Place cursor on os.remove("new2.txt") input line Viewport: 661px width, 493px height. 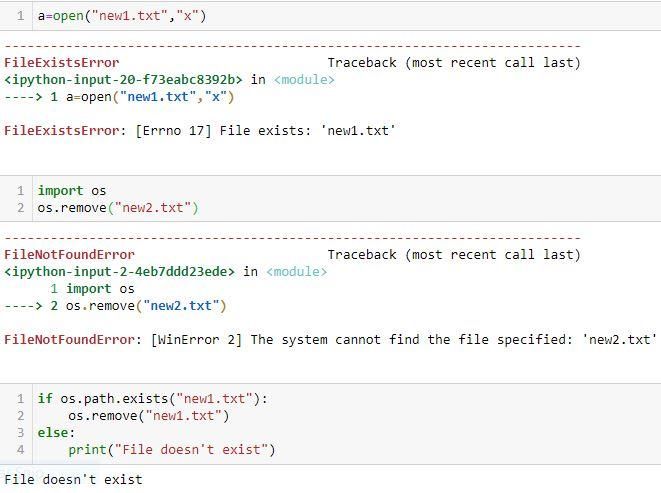[x=118, y=208]
